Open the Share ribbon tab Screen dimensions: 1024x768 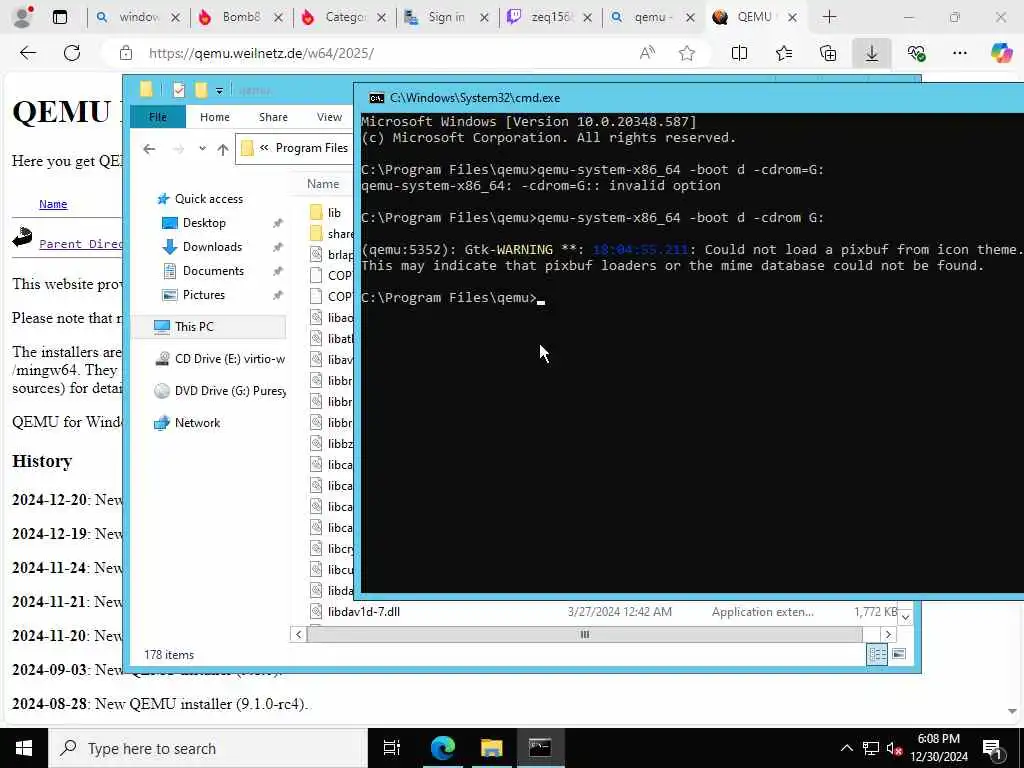(x=273, y=117)
